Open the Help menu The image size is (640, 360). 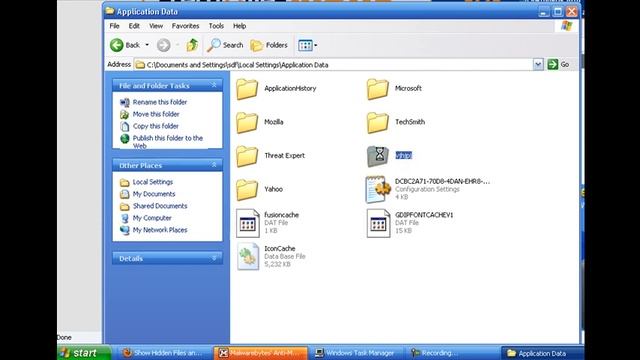click(239, 26)
